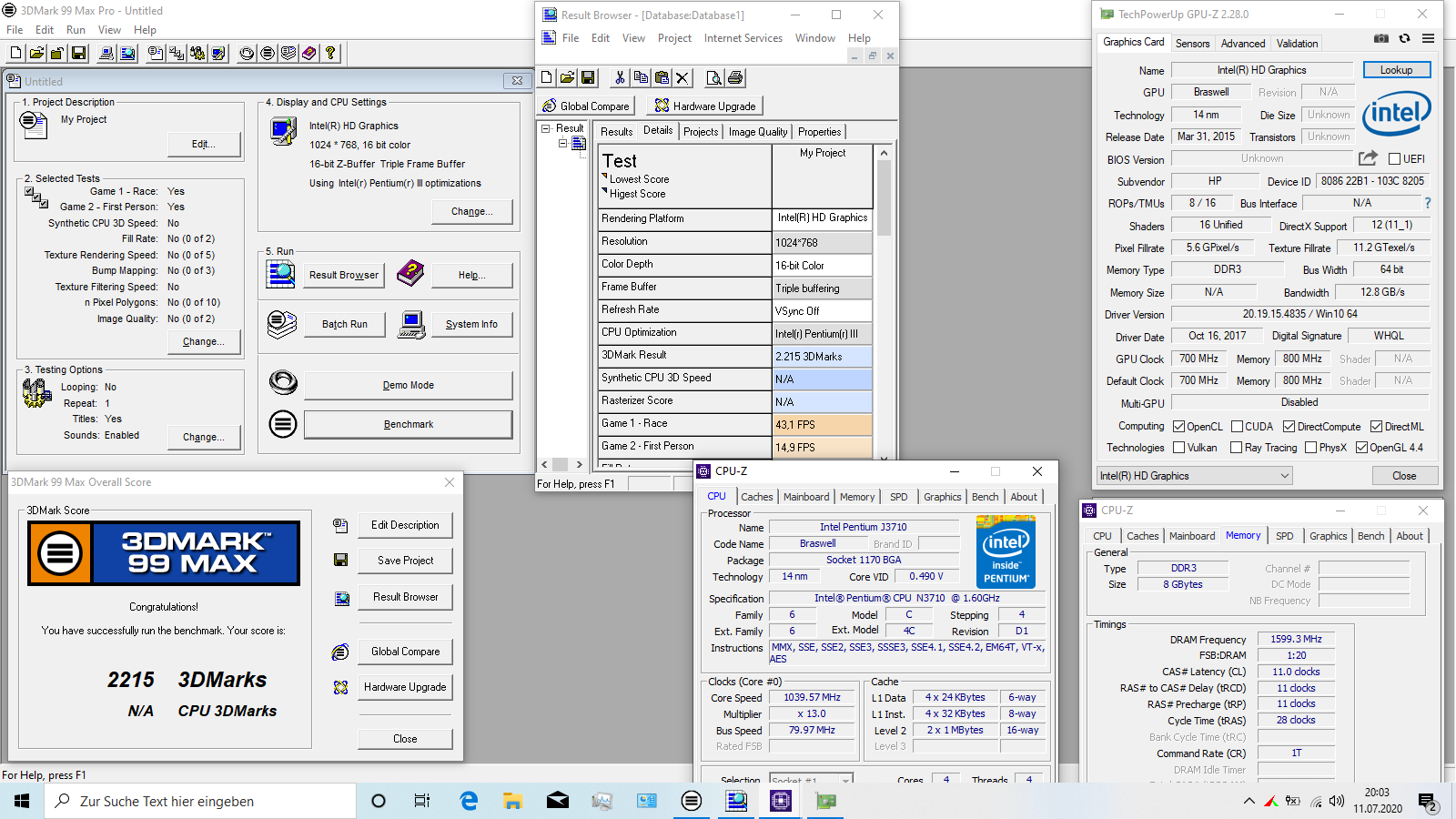Click Delete X icon in Result Browser toolbar
This screenshot has height=819, width=1456.
[x=682, y=78]
